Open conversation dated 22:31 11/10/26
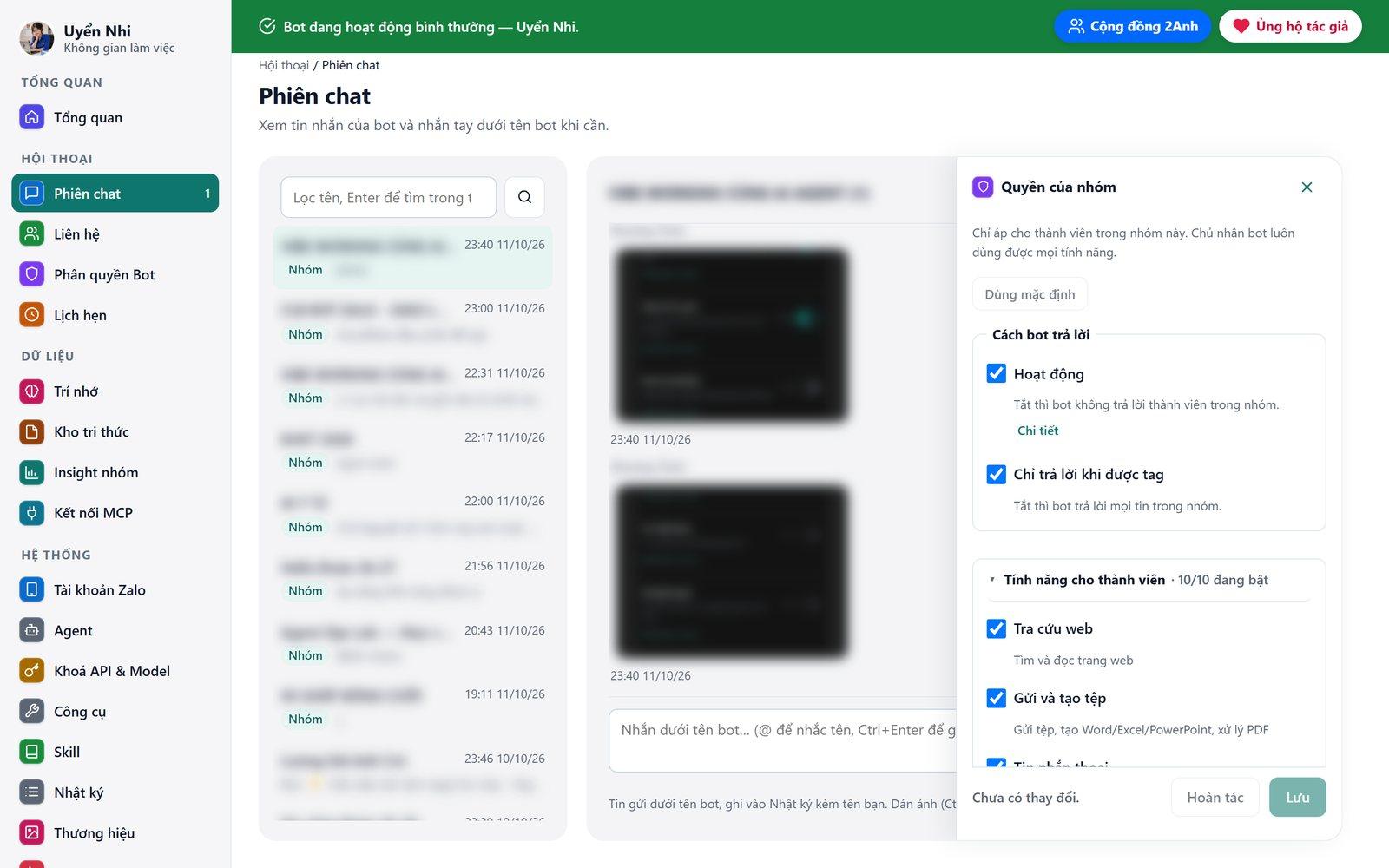 [413, 385]
